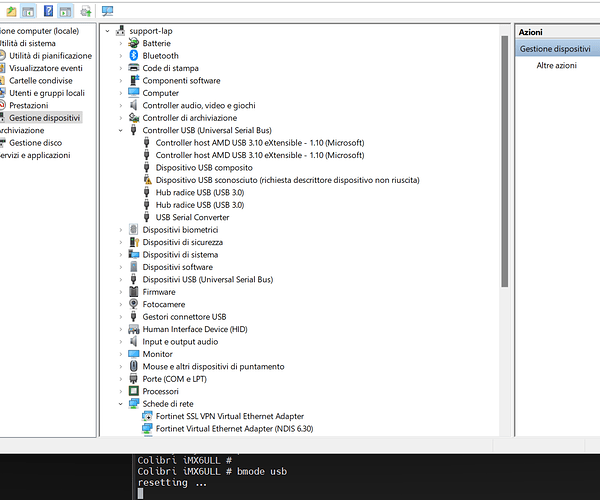Expand the Batterie node
Viewport: 600px width, 500px height.
point(121,43)
